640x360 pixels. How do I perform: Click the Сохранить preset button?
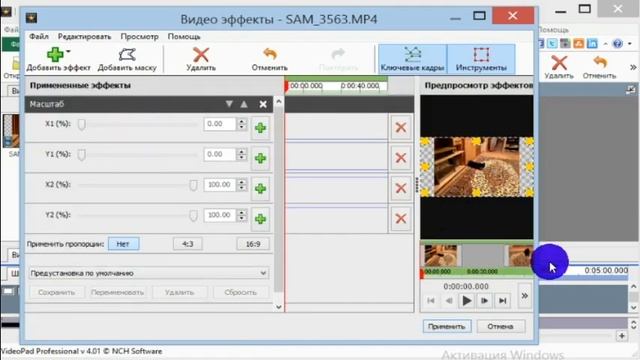pos(57,292)
